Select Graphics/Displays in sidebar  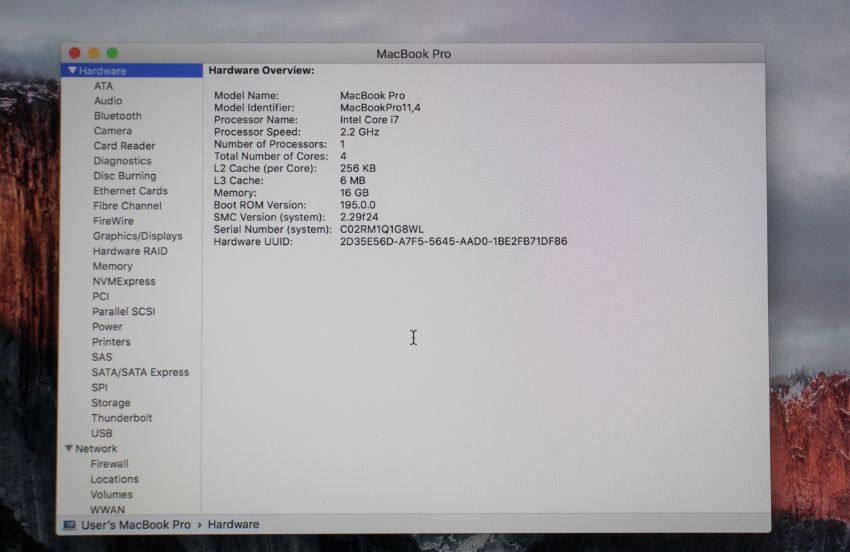pyautogui.click(x=137, y=236)
